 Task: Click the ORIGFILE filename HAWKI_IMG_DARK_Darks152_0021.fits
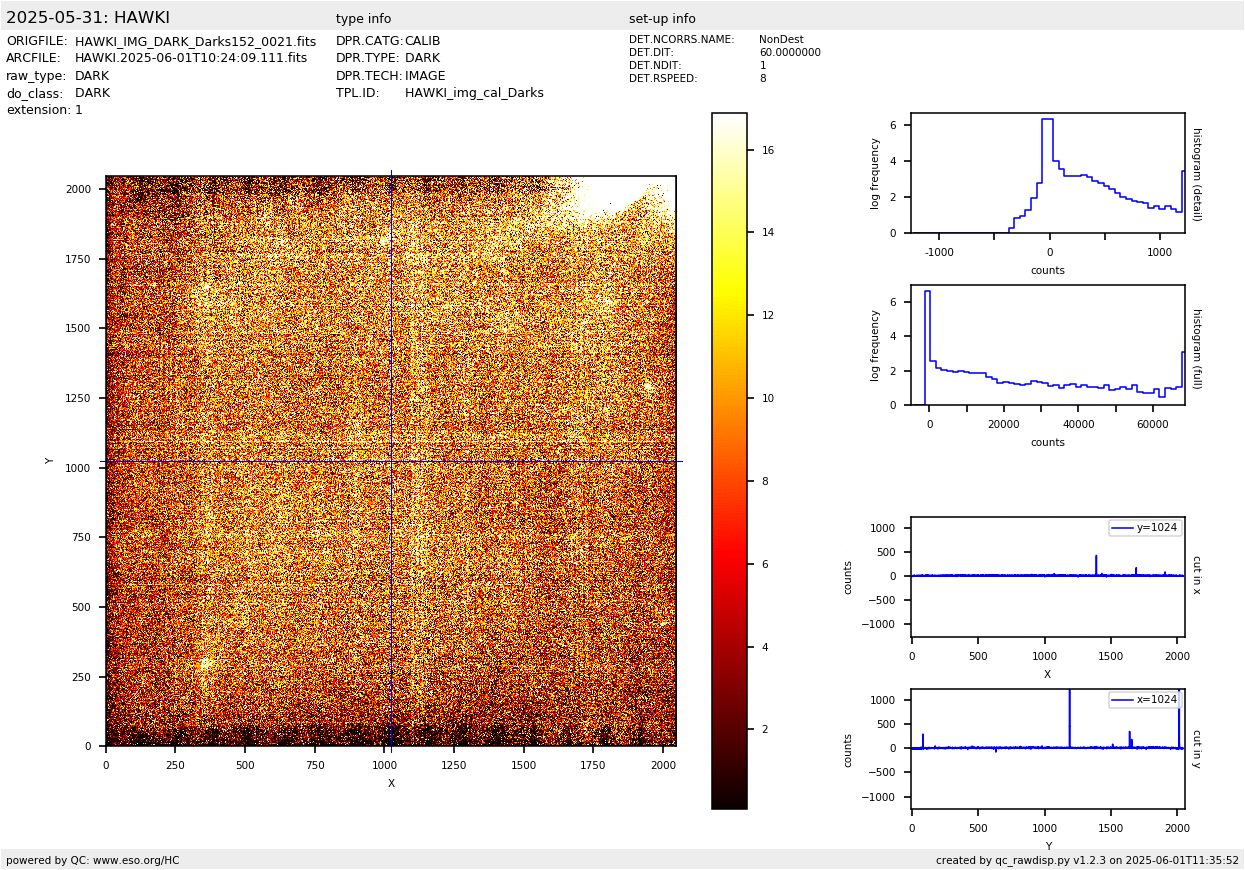(x=195, y=42)
